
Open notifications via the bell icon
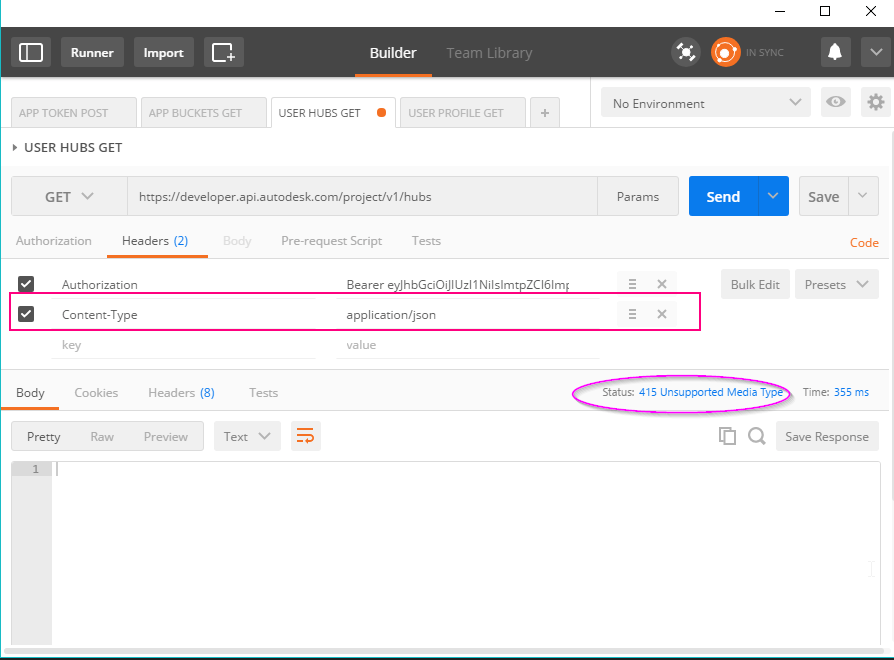tap(835, 52)
